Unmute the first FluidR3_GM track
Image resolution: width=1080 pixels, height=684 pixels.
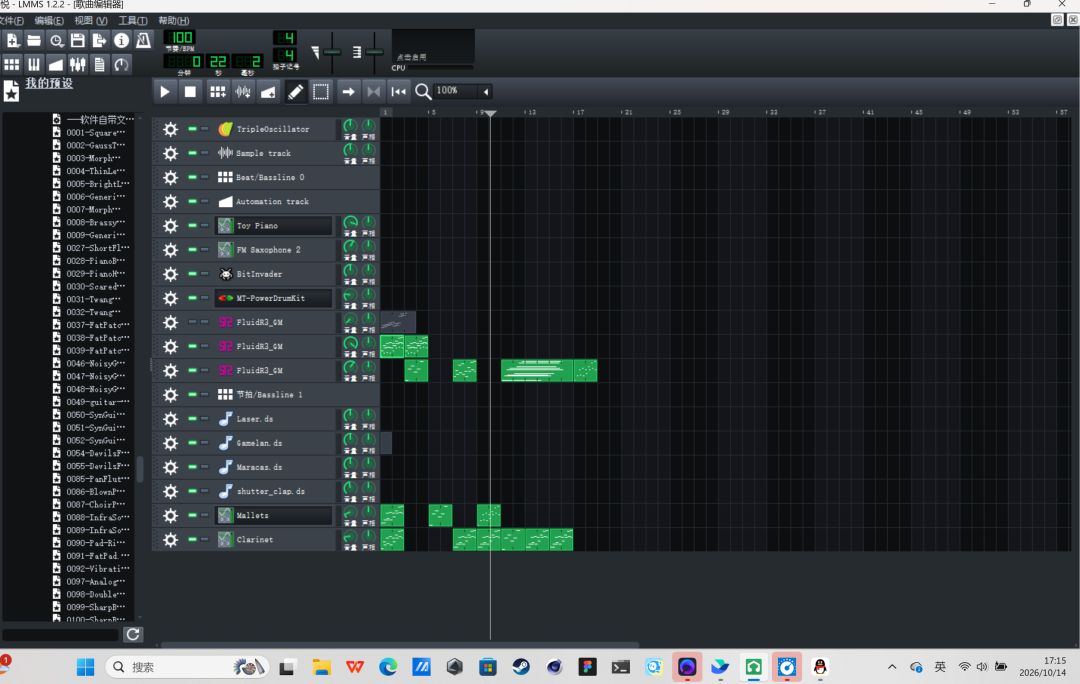point(193,322)
